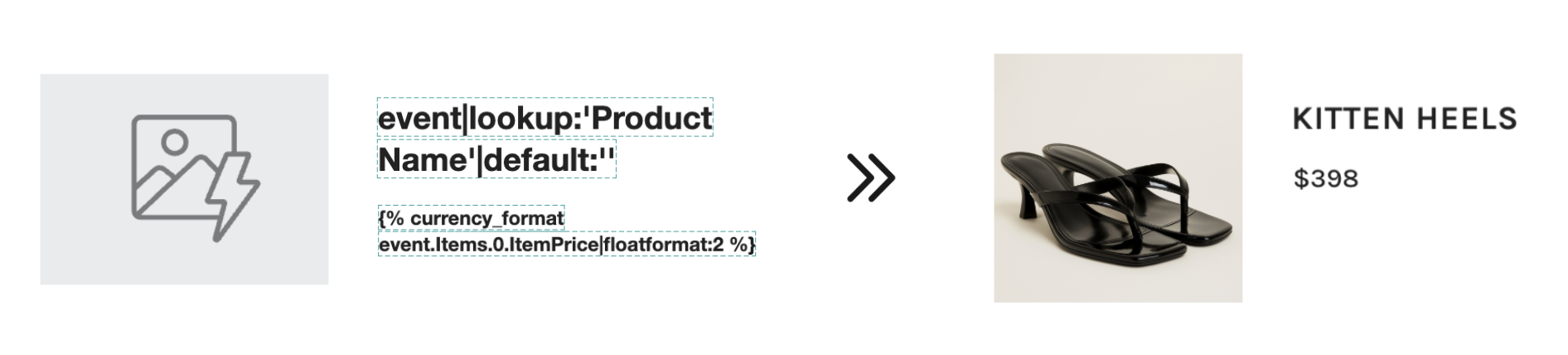
Task: Select the "{% currency_format" text line
Action: tap(471, 218)
